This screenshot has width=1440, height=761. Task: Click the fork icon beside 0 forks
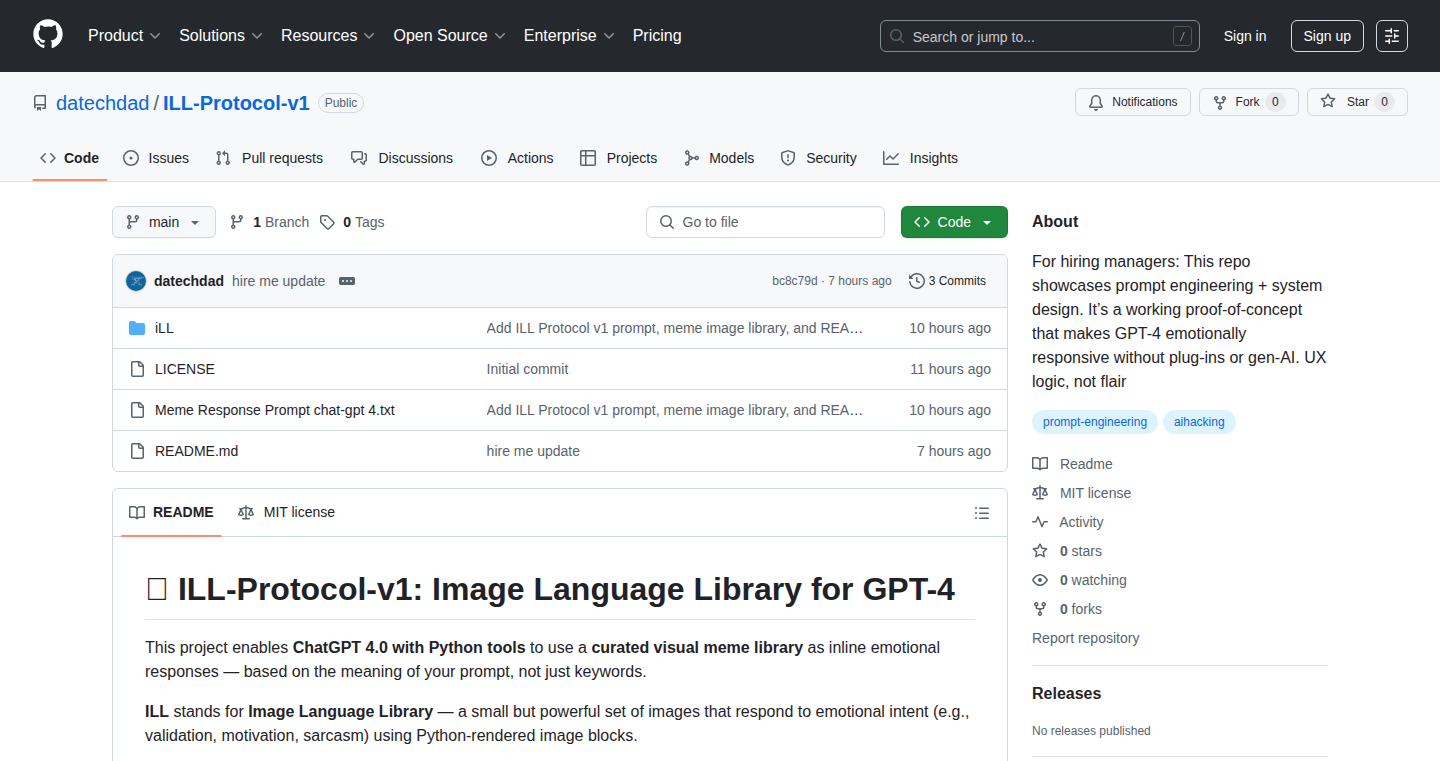pyautogui.click(x=1040, y=609)
